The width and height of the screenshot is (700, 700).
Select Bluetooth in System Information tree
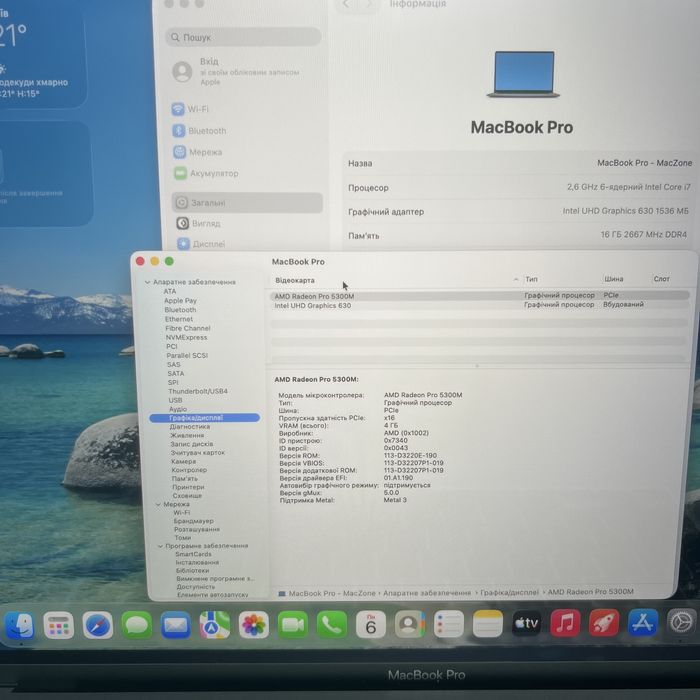[180, 310]
